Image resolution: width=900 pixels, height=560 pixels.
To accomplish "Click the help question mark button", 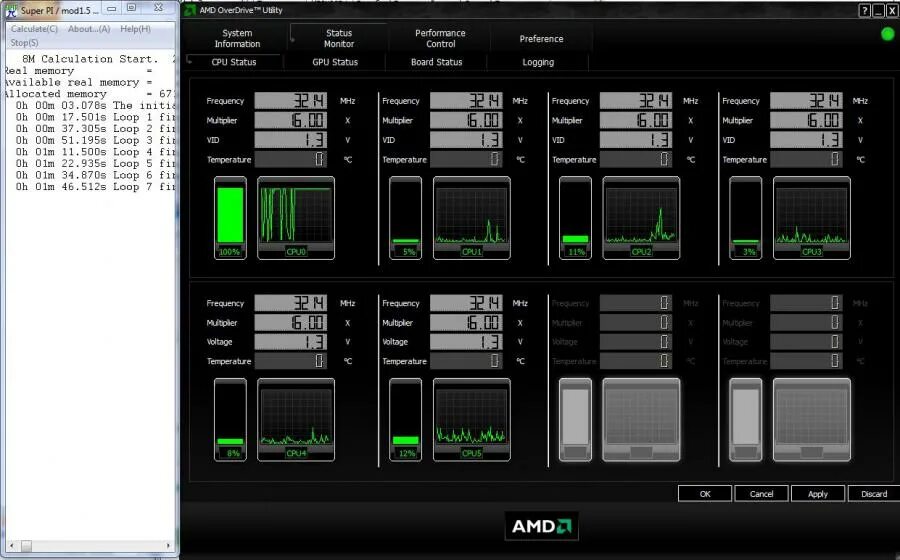I will point(864,10).
